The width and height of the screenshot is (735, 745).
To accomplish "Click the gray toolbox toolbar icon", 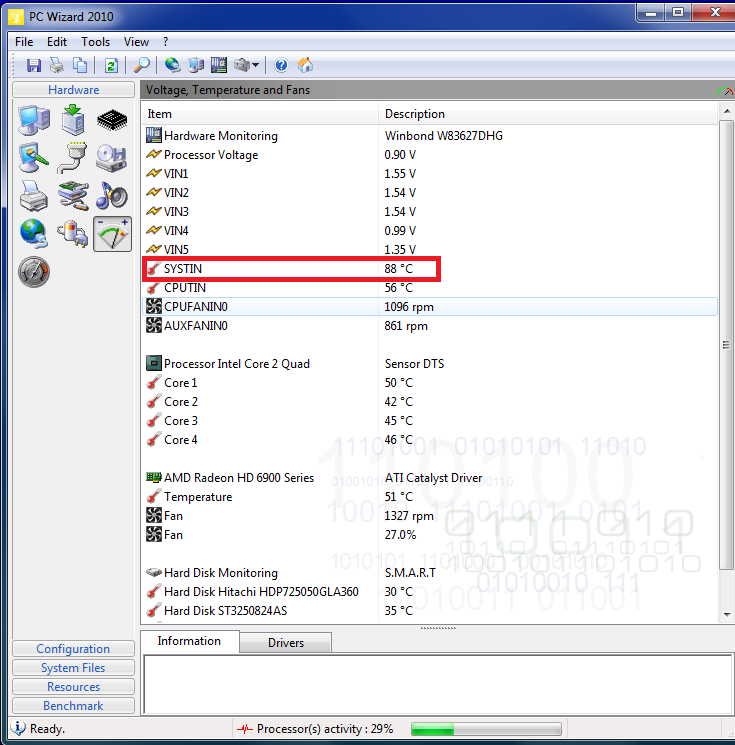I will (242, 65).
